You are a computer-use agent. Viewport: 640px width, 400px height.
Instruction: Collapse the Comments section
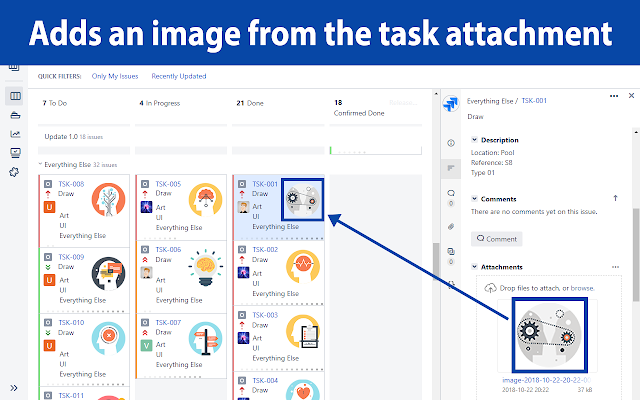[x=474, y=199]
